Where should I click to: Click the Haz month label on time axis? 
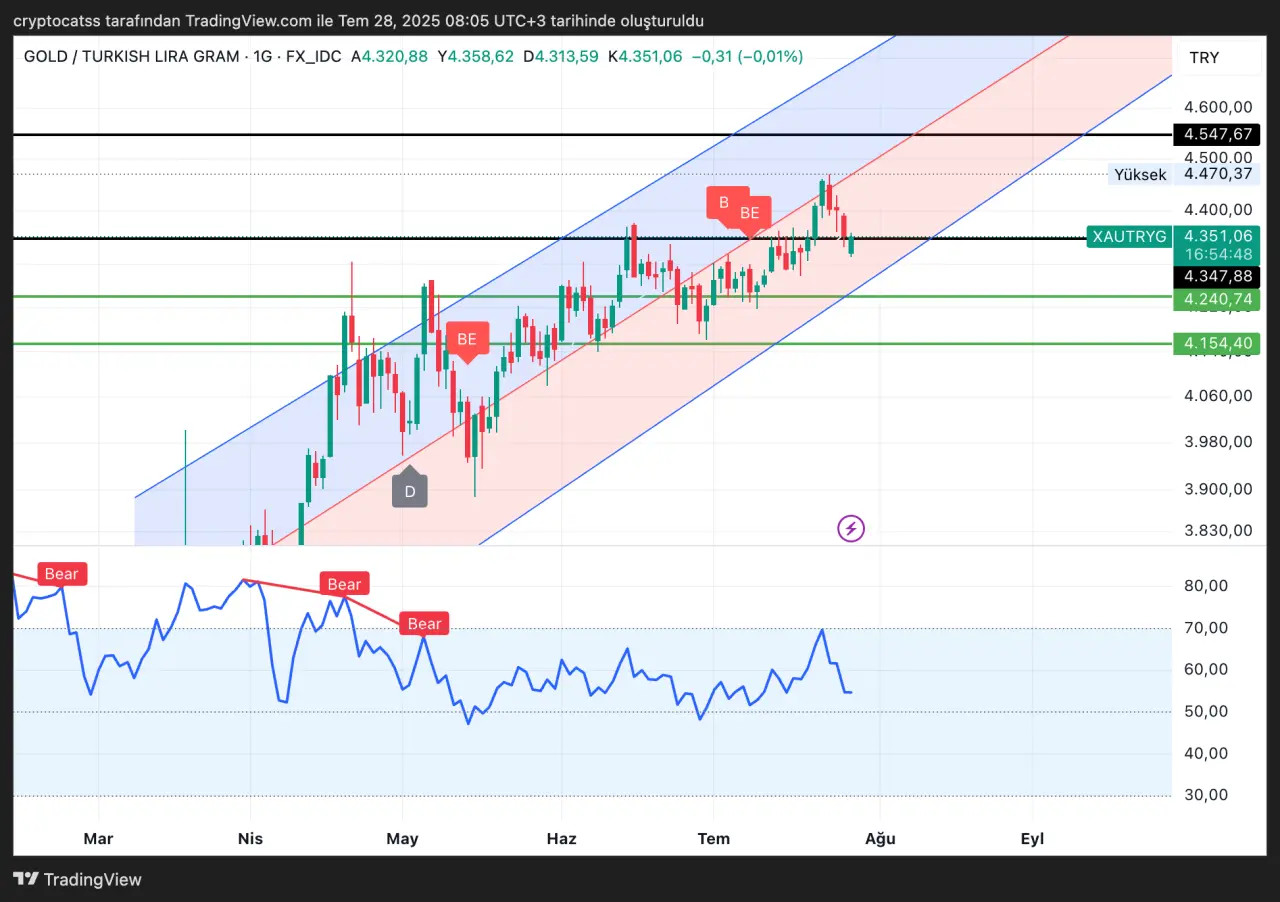coord(561,838)
